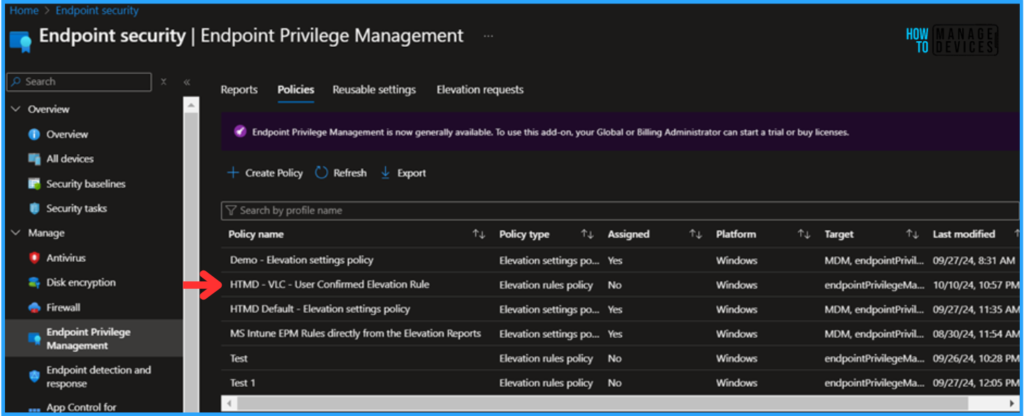Click the Disk encryption icon

35,283
